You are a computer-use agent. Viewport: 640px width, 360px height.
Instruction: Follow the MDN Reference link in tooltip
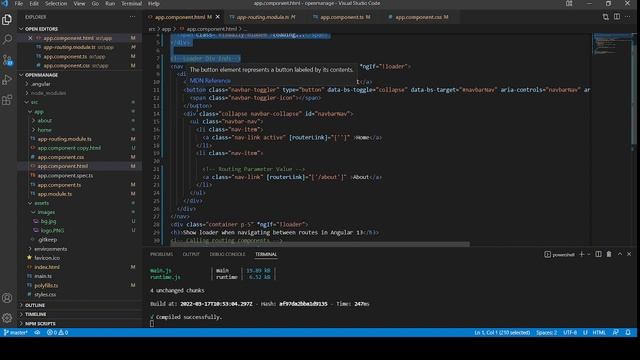tap(210, 81)
